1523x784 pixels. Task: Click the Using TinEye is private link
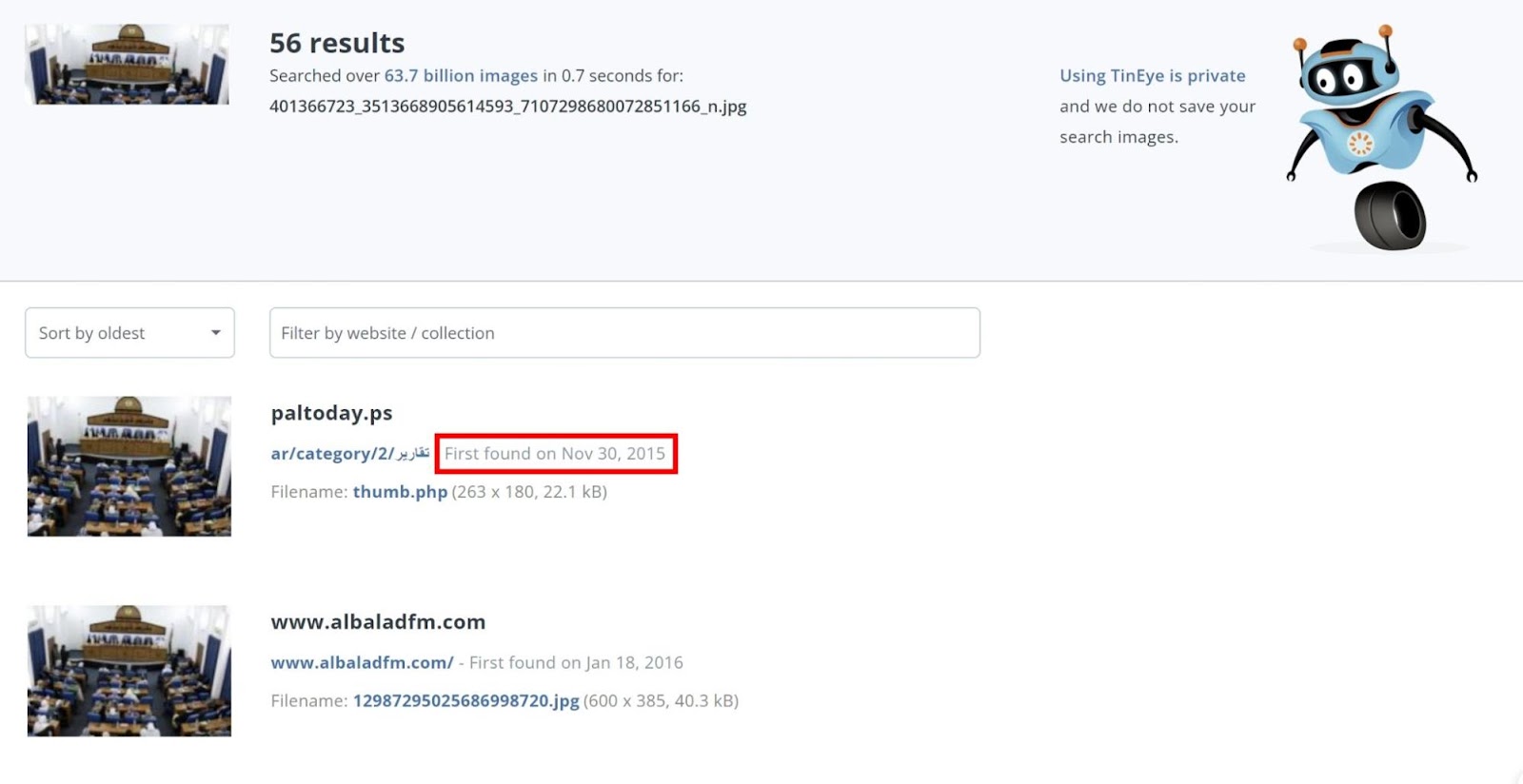point(1152,75)
